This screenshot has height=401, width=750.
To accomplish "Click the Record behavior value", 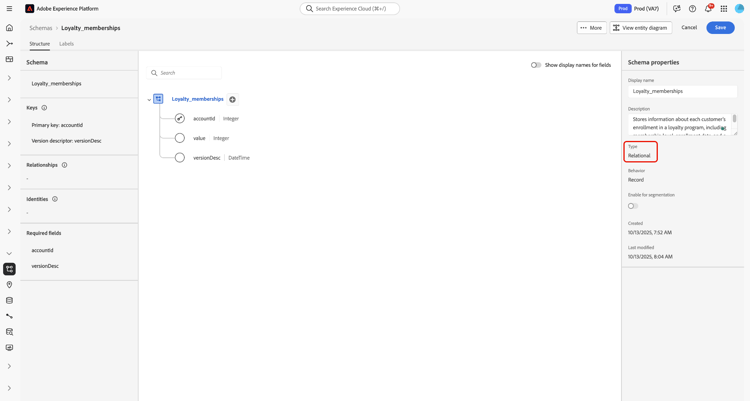I will point(636,180).
